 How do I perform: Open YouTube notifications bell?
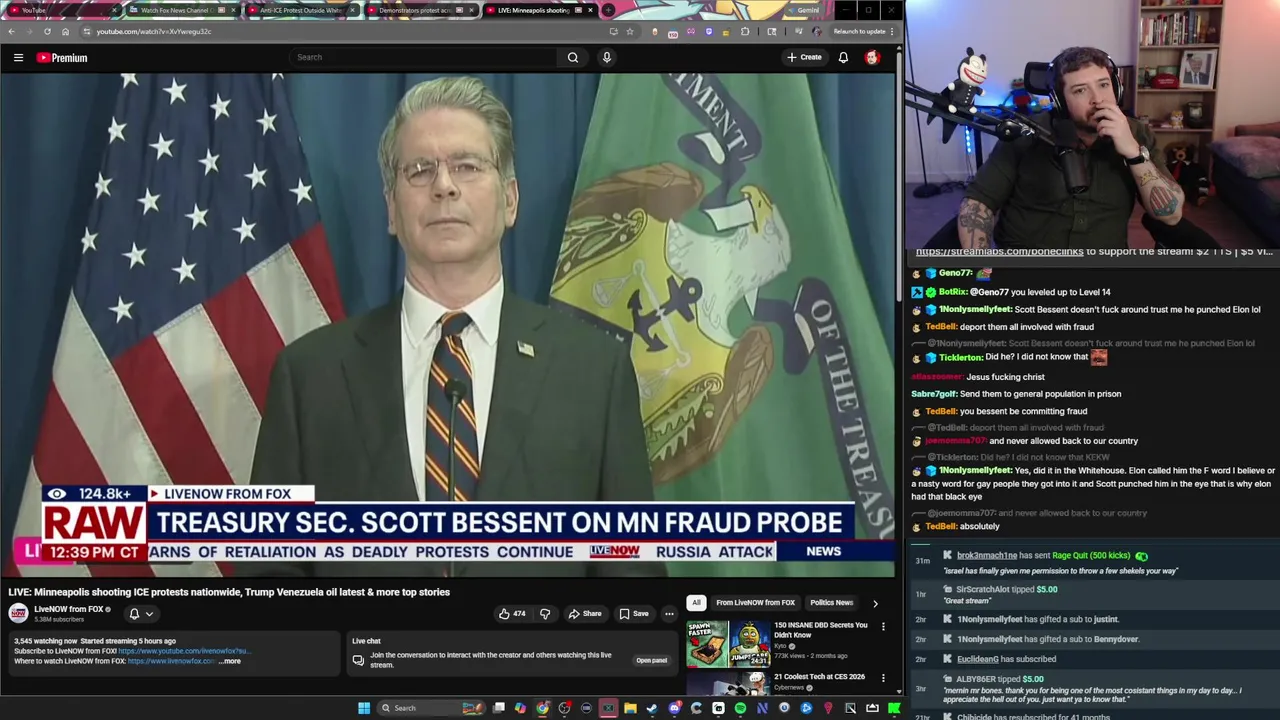(843, 57)
